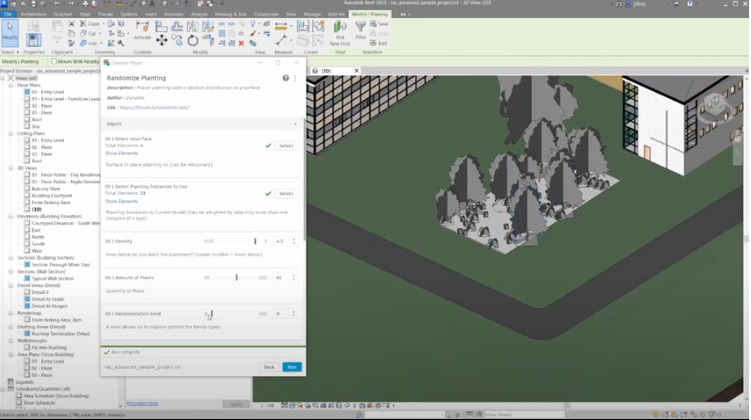Close the {3D} view tab
This screenshot has height=420, width=751.
point(356,71)
